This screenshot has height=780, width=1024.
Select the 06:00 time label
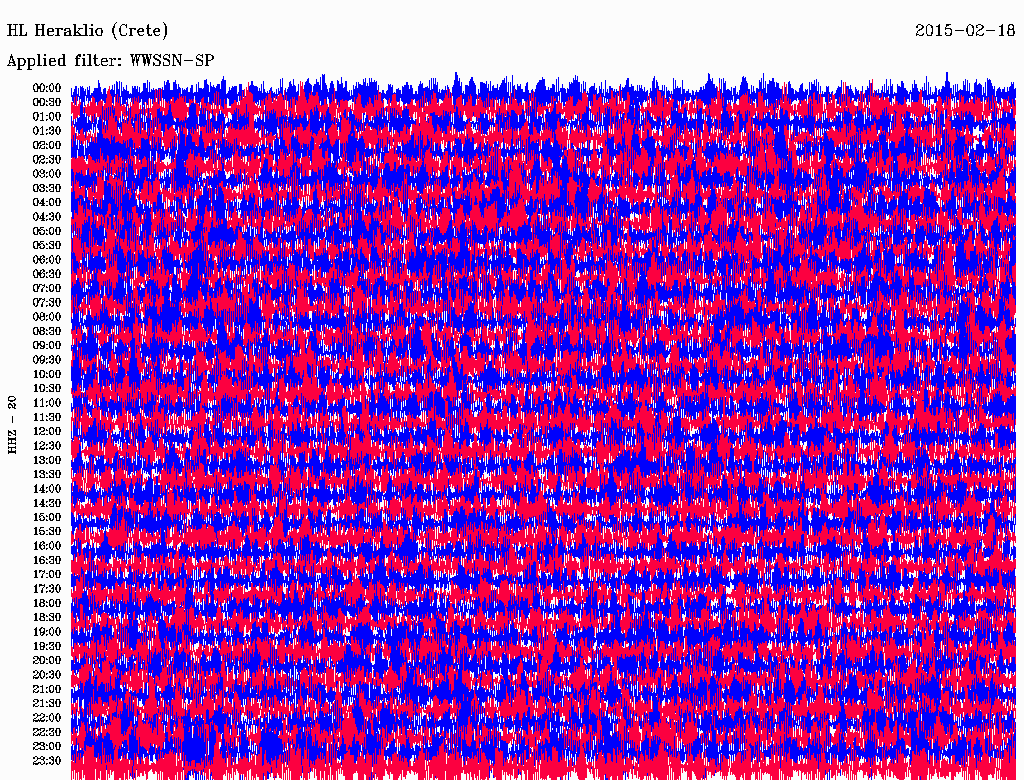(x=46, y=260)
